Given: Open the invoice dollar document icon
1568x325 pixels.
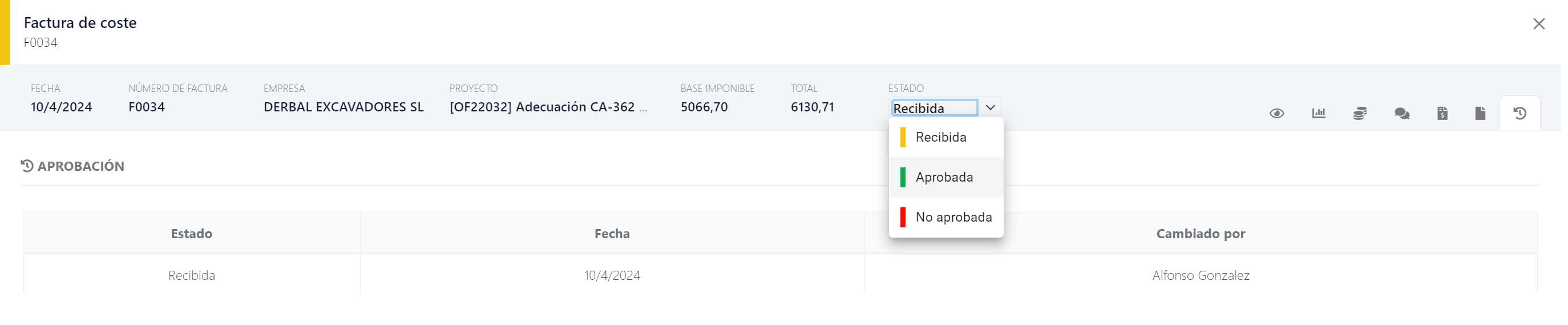Looking at the screenshot, I should point(1442,114).
